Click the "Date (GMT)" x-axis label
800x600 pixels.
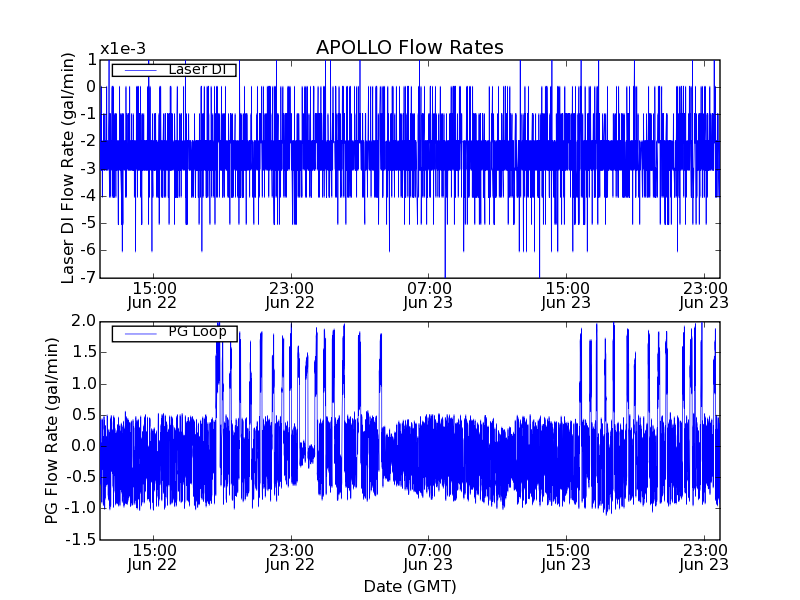410,586
